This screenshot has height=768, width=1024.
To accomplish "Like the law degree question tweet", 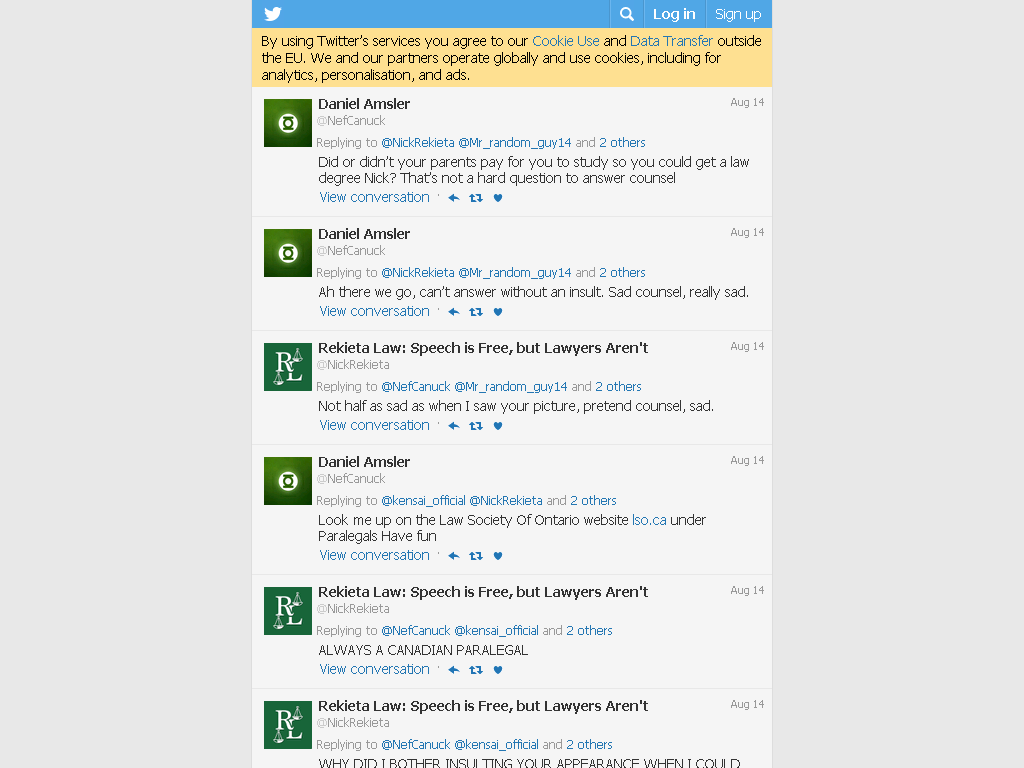I will point(498,198).
